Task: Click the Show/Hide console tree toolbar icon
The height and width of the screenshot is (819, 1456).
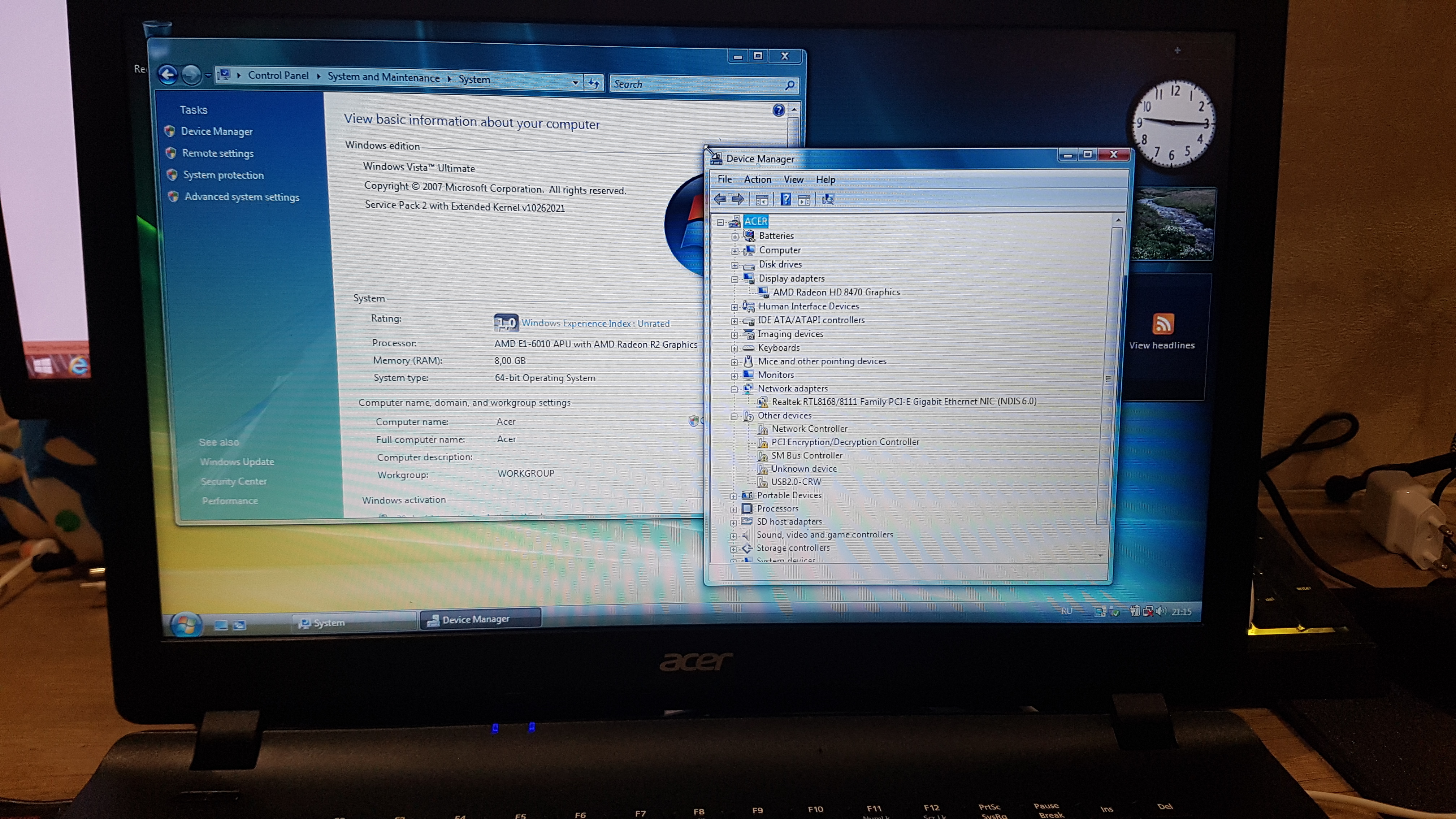Action: click(x=761, y=200)
